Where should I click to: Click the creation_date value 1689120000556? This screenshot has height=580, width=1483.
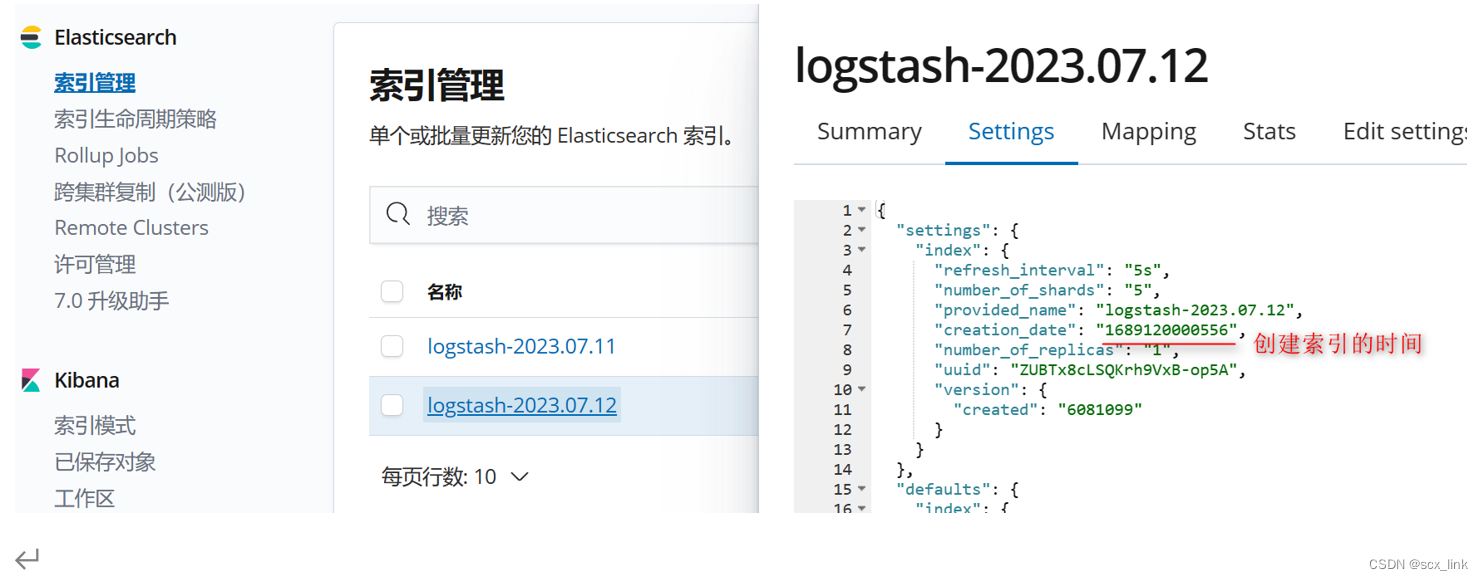pyautogui.click(x=1167, y=330)
